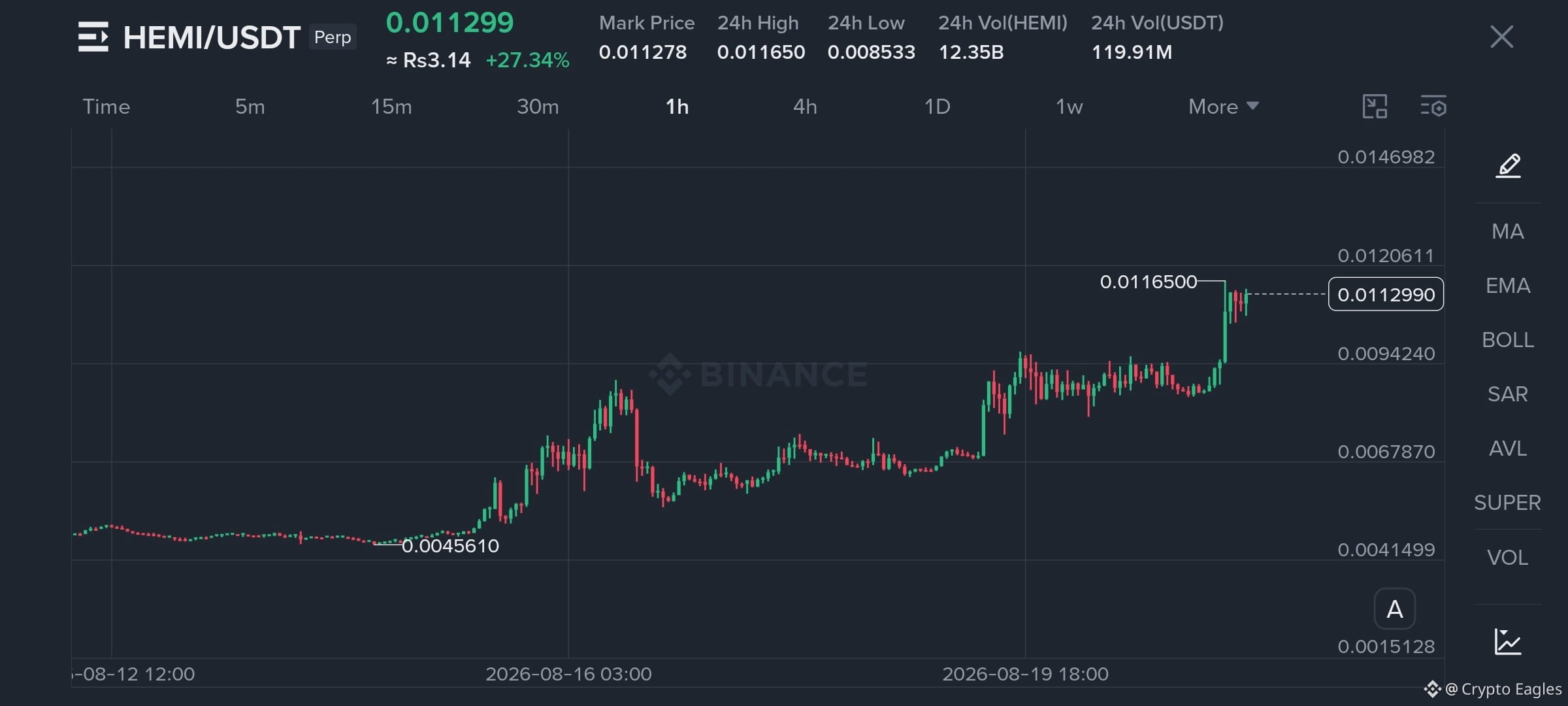1568x706 pixels.
Task: Toggle the AVL indicator
Action: tap(1508, 448)
